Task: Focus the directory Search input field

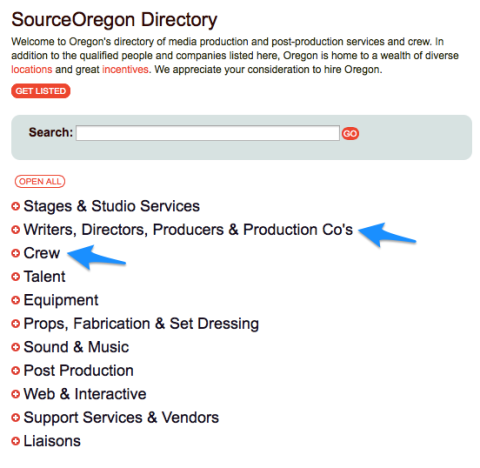Action: 208,133
